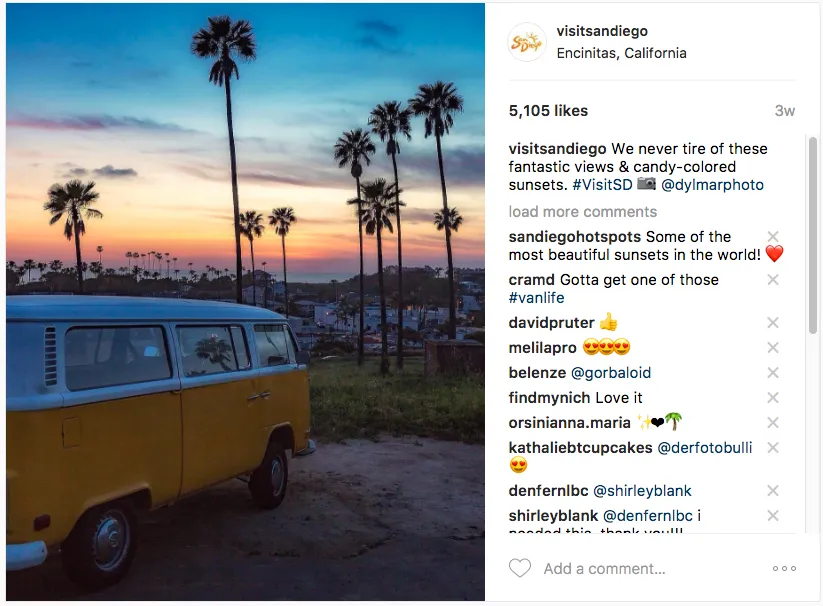The height and width of the screenshot is (606, 823).
Task: Remove findmynich's "Love it" comment
Action: [773, 398]
